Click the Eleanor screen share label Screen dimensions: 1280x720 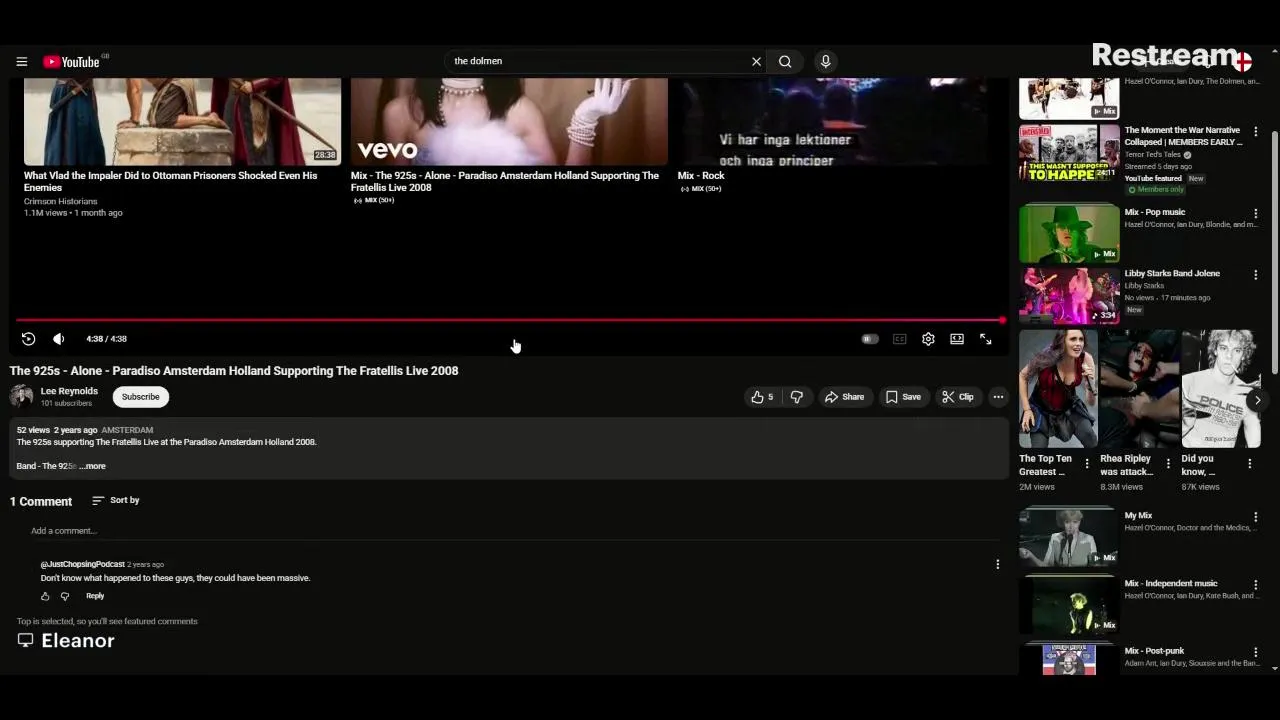click(x=66, y=641)
